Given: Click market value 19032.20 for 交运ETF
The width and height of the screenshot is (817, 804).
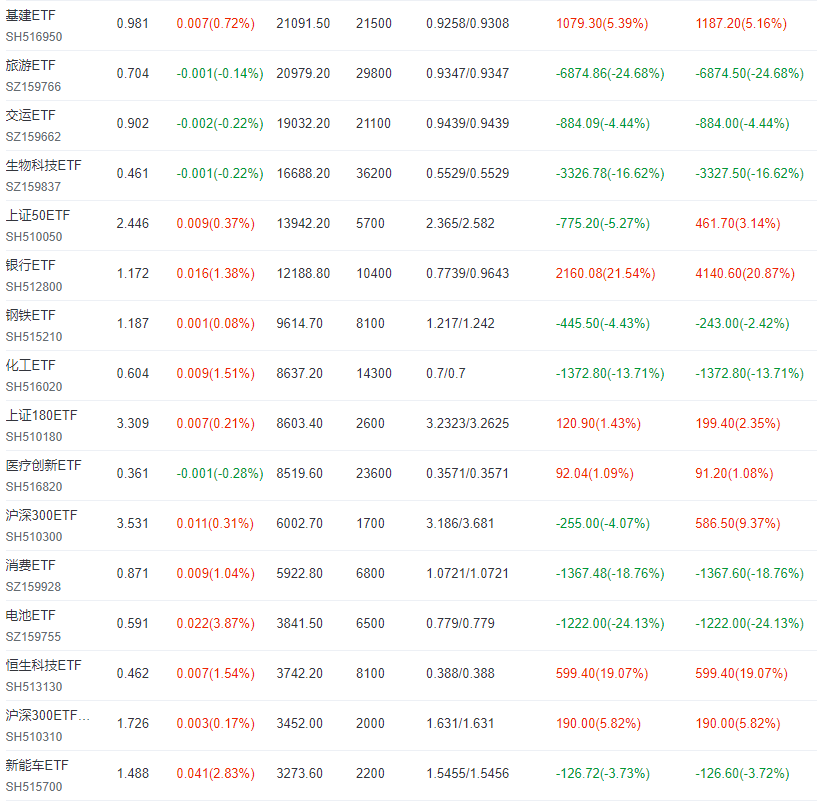Looking at the screenshot, I should click(303, 124).
